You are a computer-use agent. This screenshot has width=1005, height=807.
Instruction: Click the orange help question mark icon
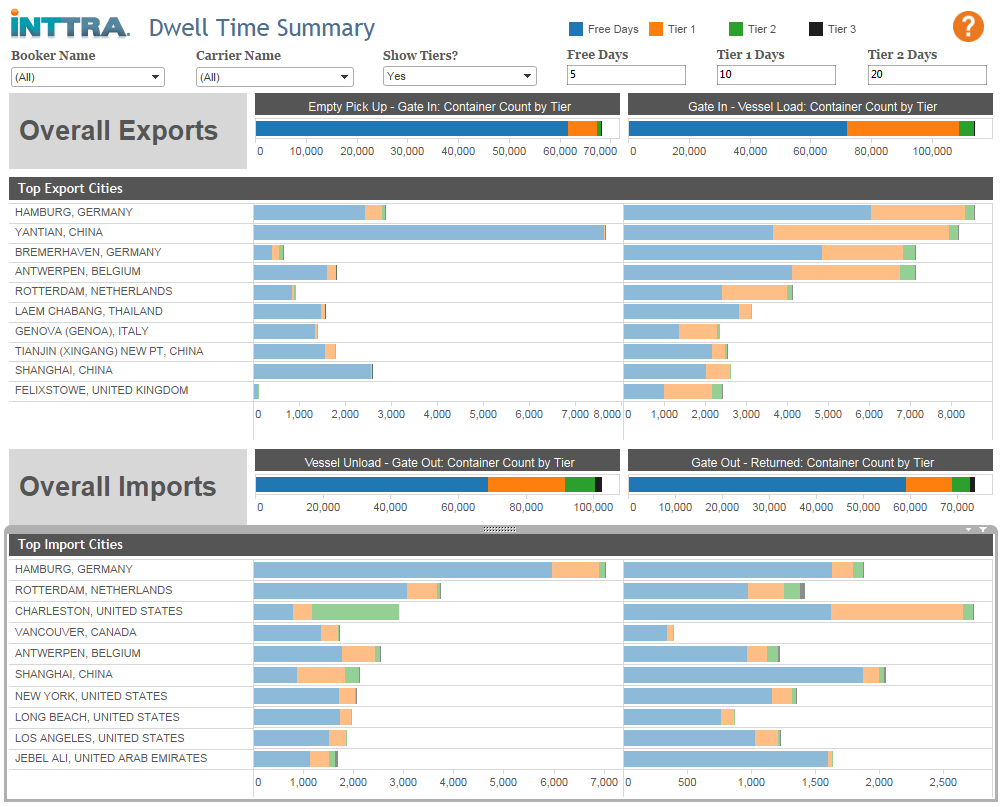click(x=968, y=27)
